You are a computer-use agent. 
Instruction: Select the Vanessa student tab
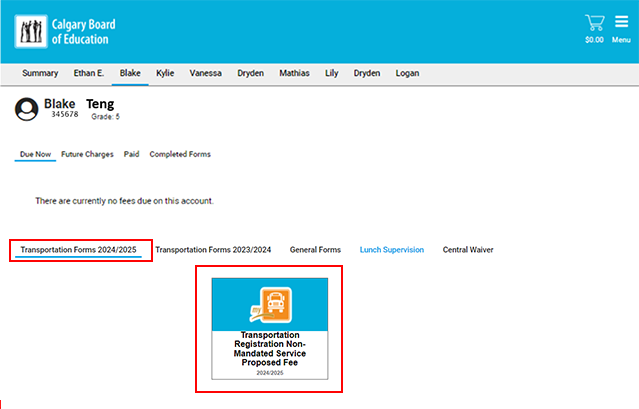pyautogui.click(x=205, y=74)
